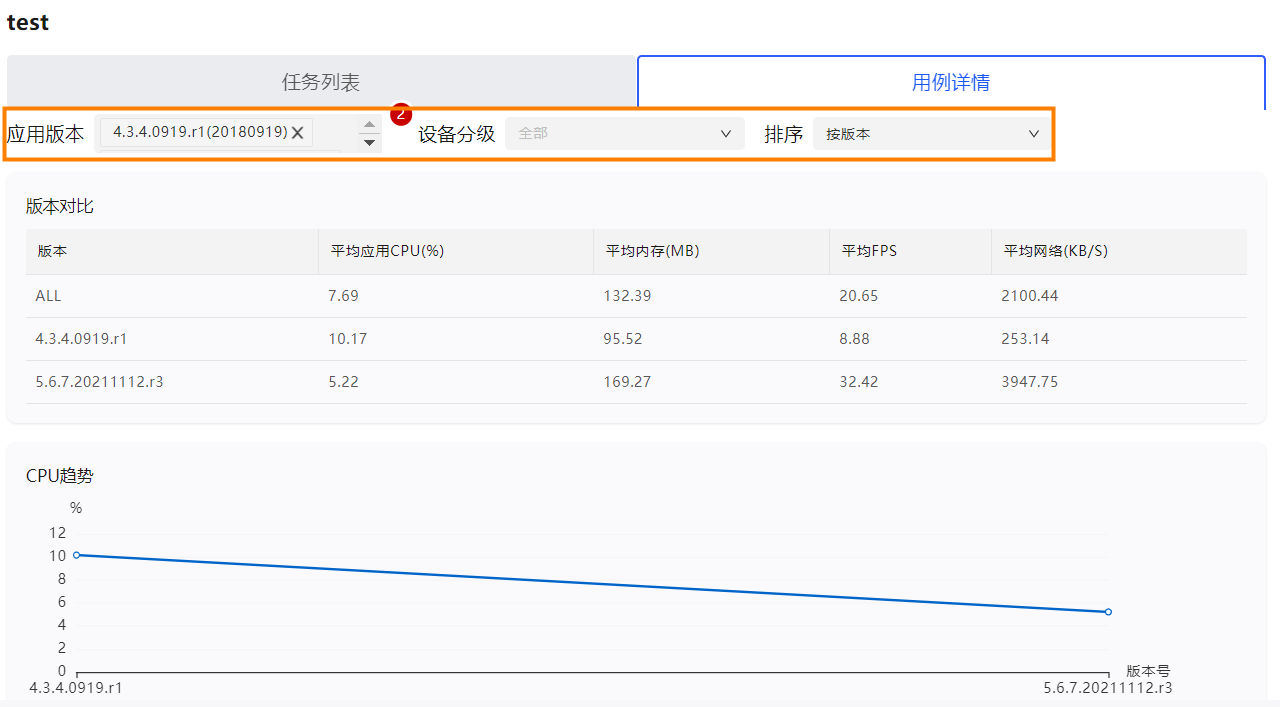Select the 4.3.4.0919.r1 table row cell
This screenshot has height=707, width=1280.
pyautogui.click(x=81, y=339)
